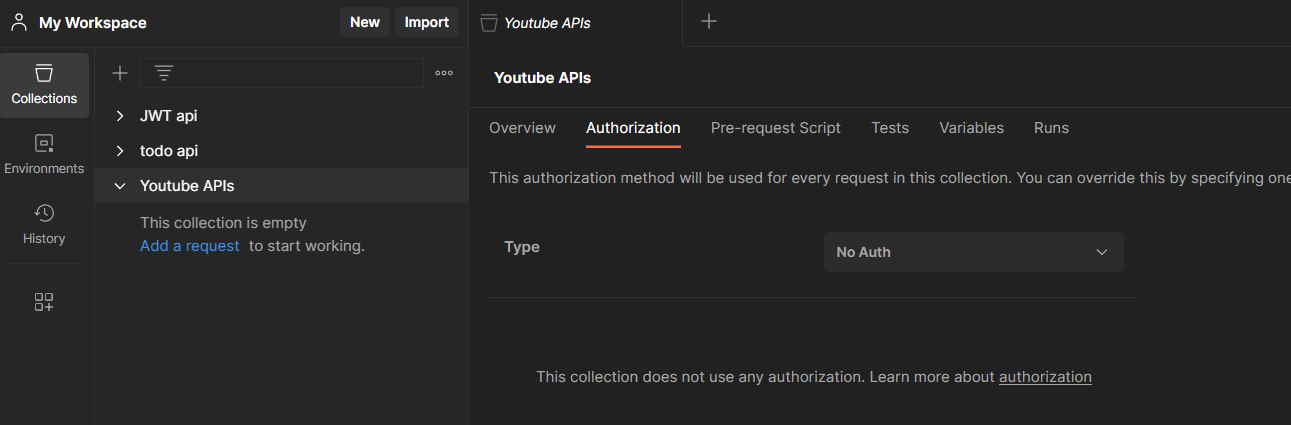Focus the collections filter input field
Screen dimensions: 1291x425
[x=282, y=73]
